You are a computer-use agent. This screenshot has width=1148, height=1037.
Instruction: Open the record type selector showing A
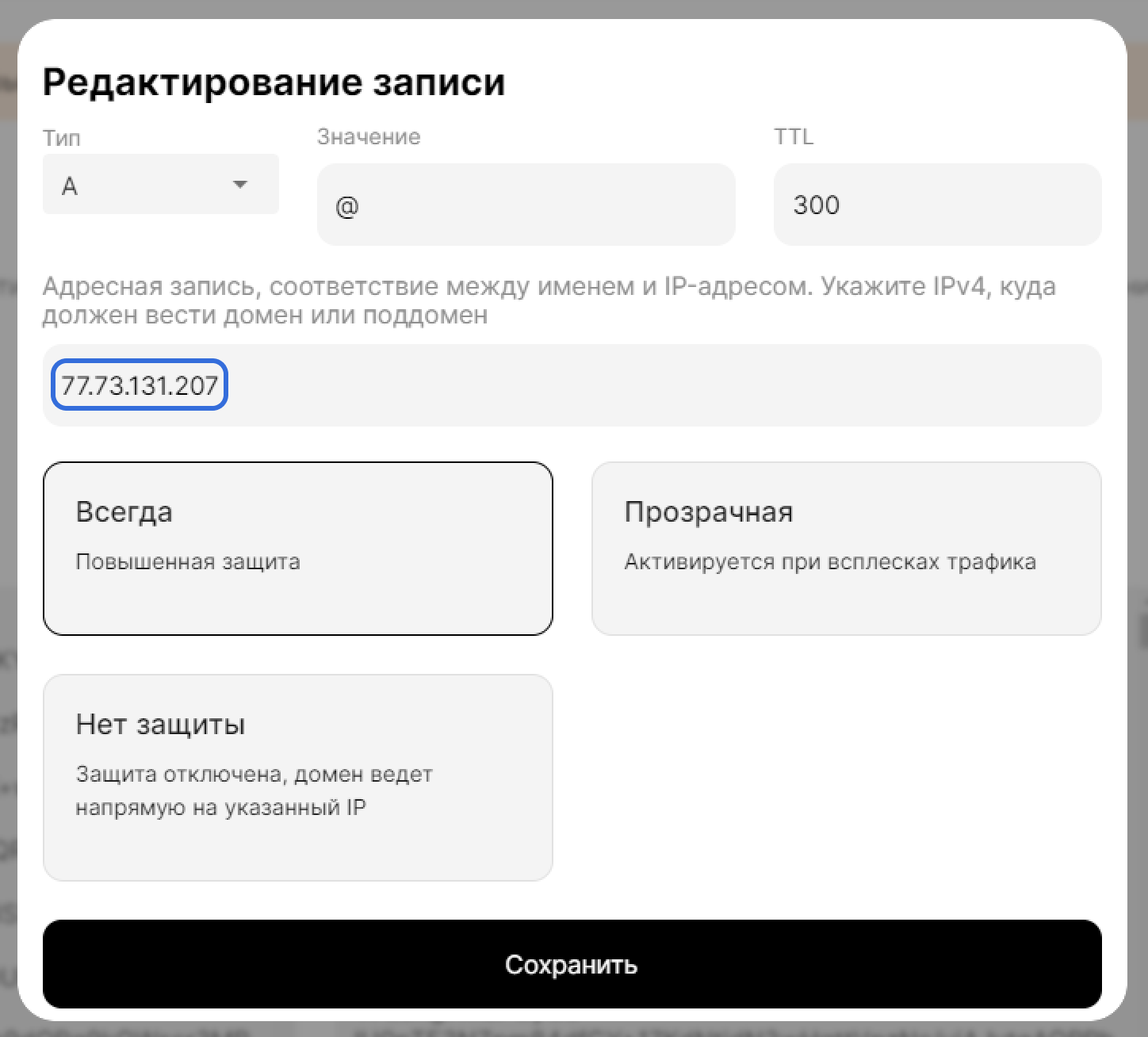click(143, 185)
